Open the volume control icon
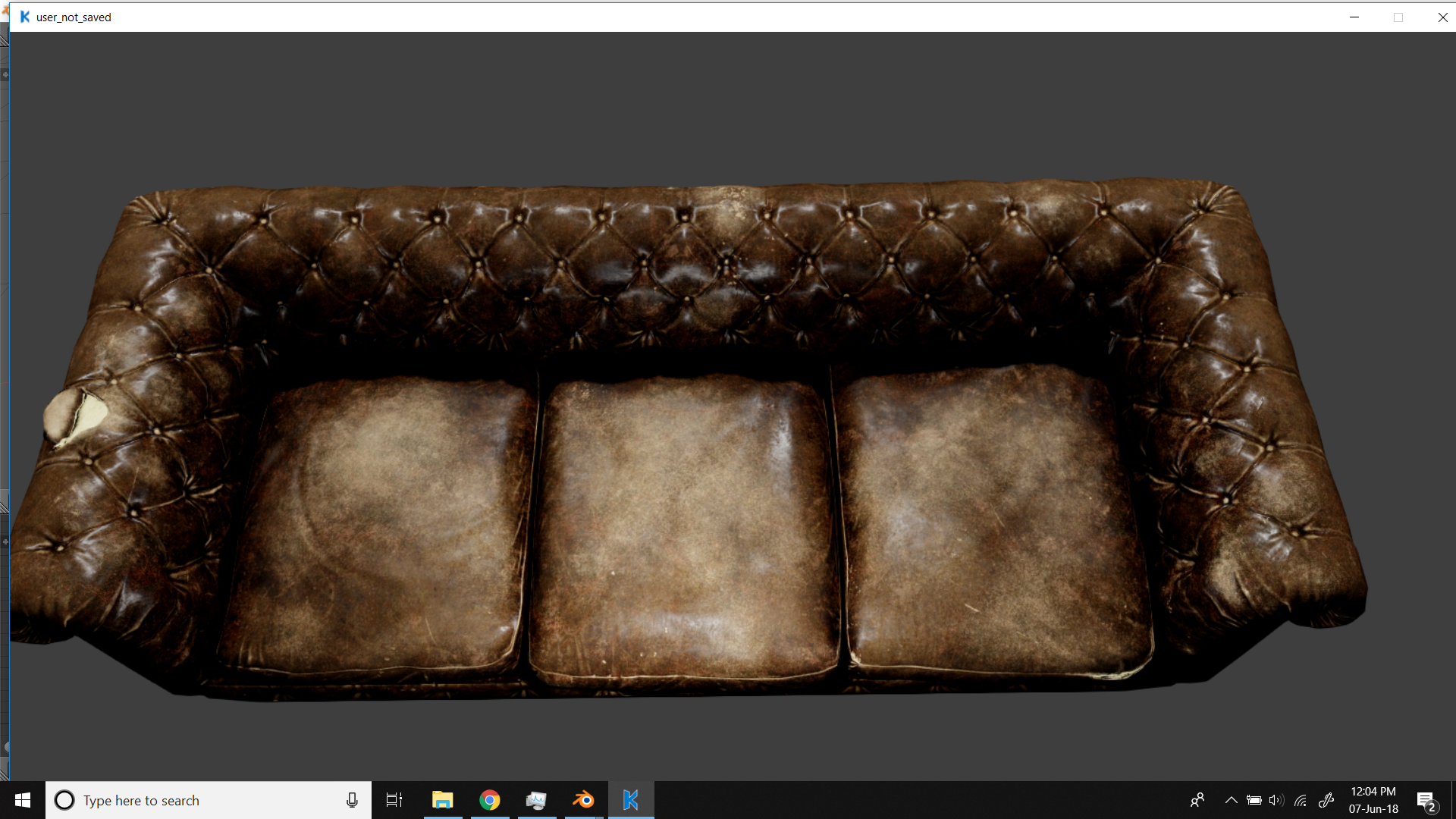Screen dimensions: 1456x819 [1277, 800]
